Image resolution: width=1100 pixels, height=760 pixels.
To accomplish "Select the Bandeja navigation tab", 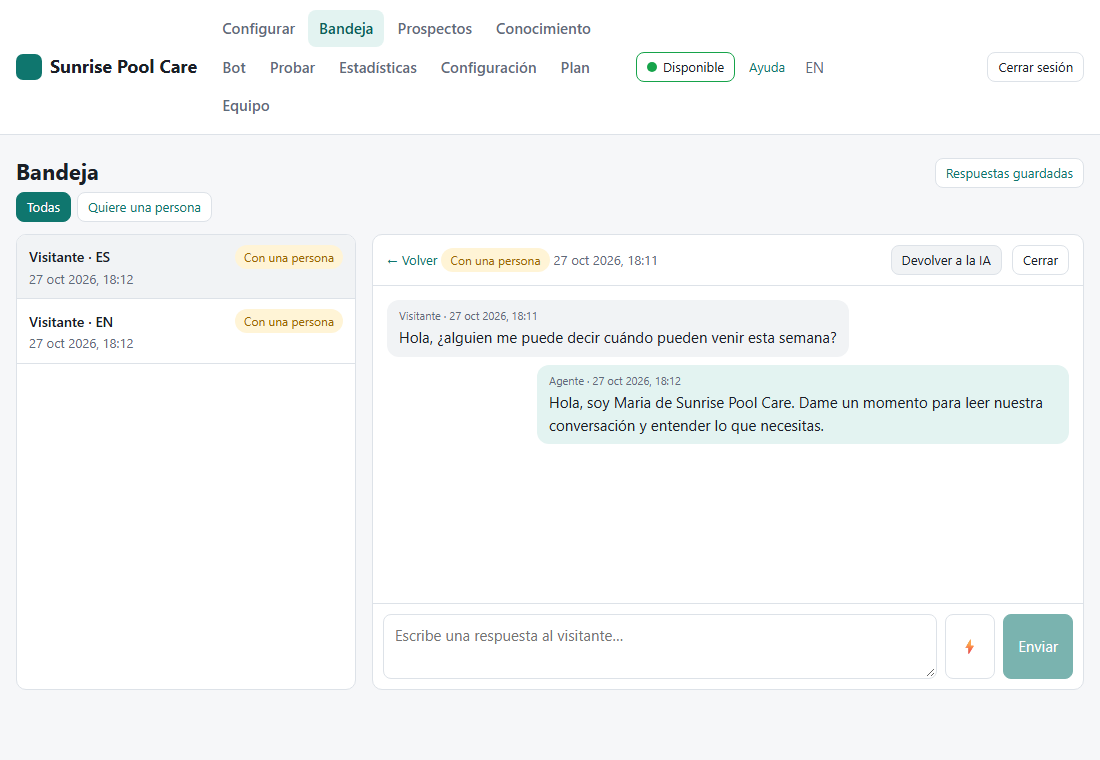I will point(346,29).
